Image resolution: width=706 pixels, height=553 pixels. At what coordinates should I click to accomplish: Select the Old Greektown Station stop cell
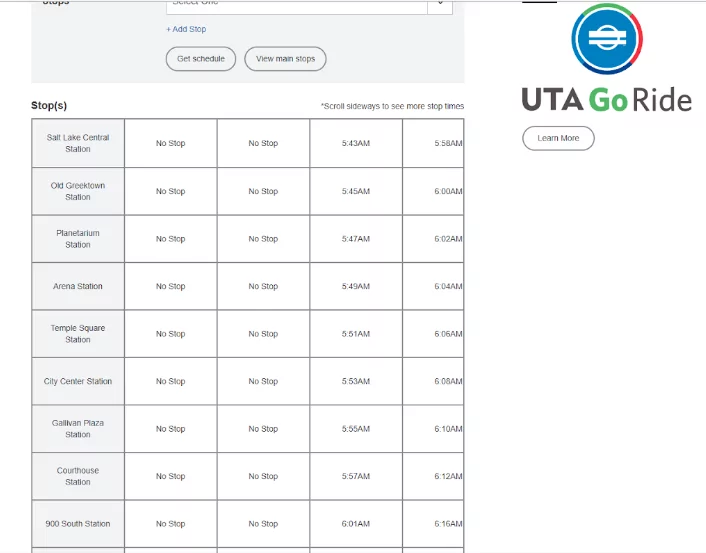(78, 191)
